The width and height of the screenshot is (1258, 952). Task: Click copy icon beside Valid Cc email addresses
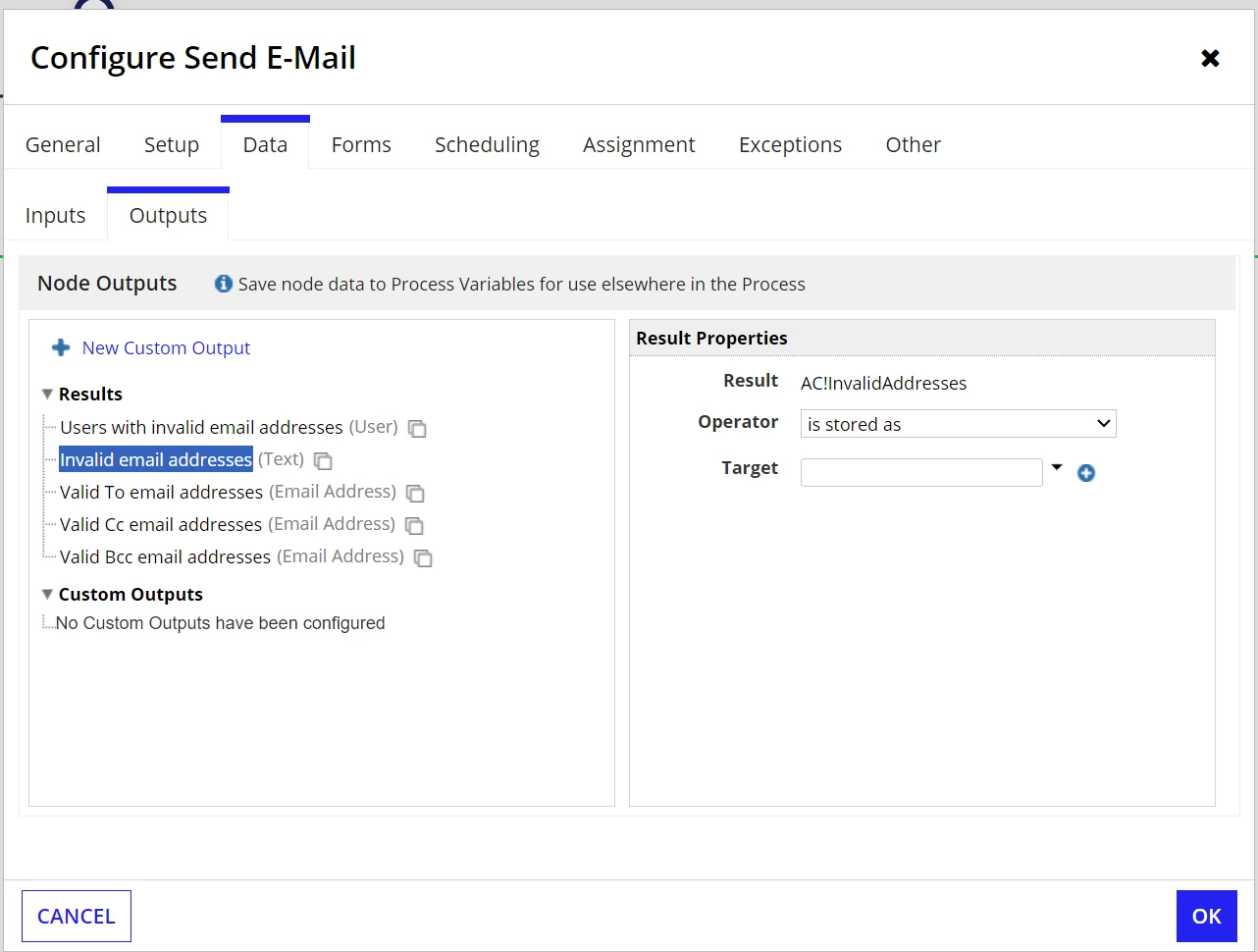coord(414,525)
